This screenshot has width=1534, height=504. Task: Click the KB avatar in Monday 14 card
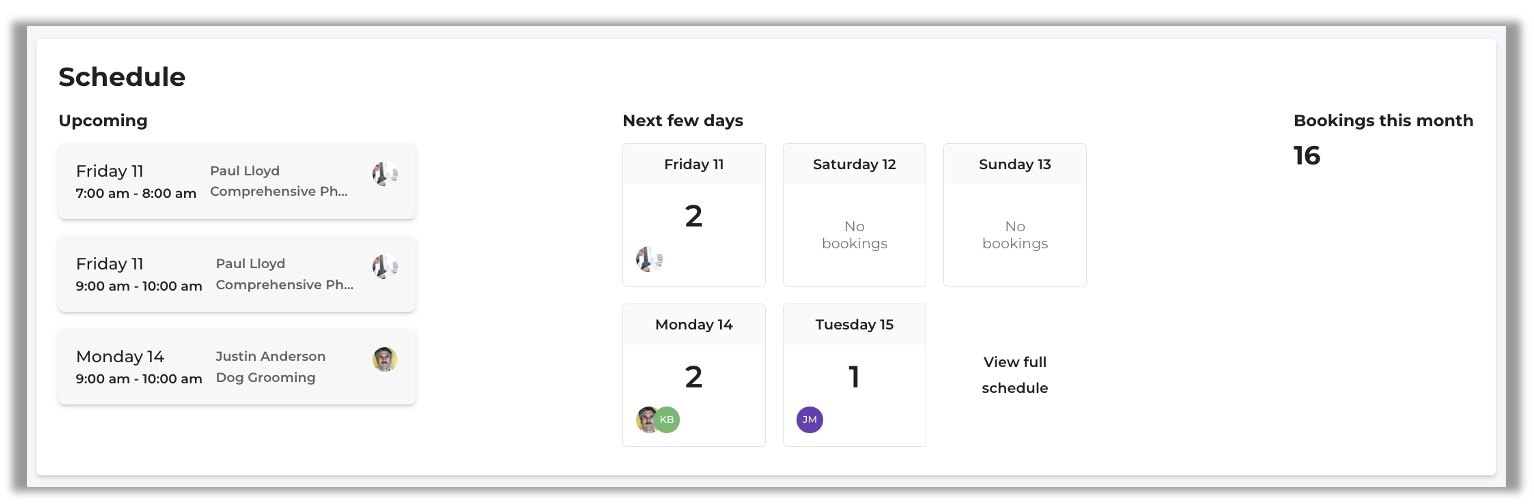pyautogui.click(x=667, y=420)
